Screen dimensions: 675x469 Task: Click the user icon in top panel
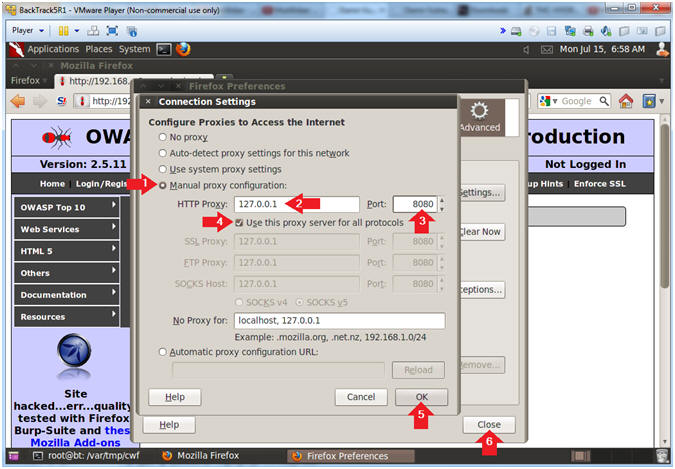[663, 50]
